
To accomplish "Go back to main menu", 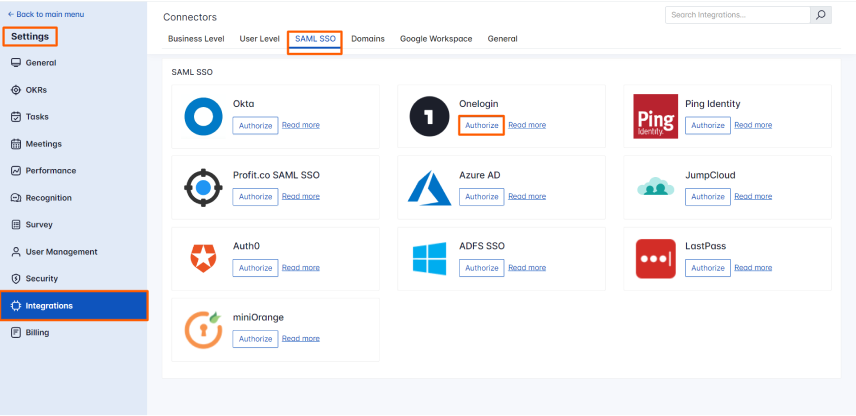I will 46,14.
